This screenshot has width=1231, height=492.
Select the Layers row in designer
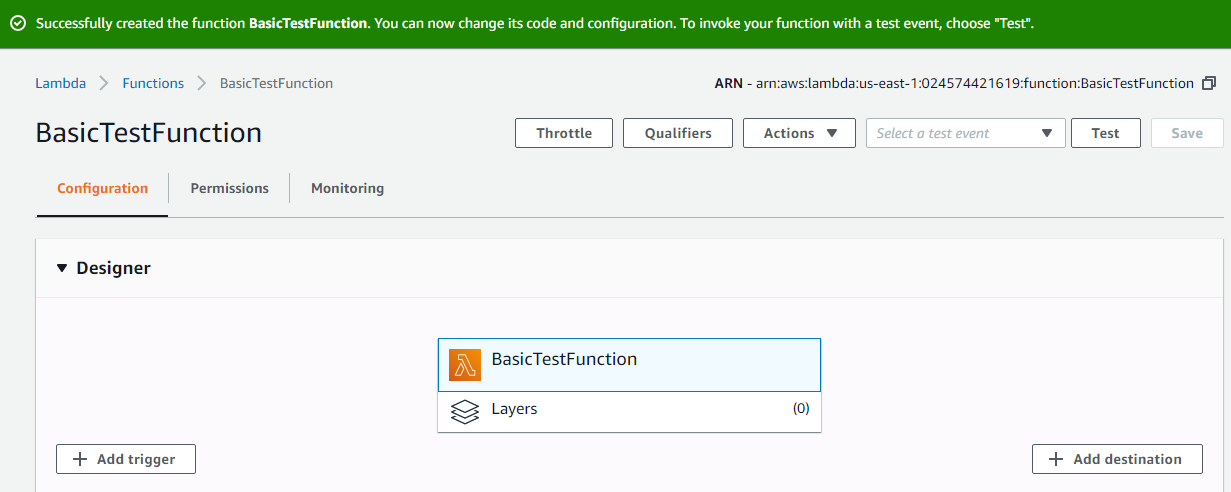click(x=629, y=411)
